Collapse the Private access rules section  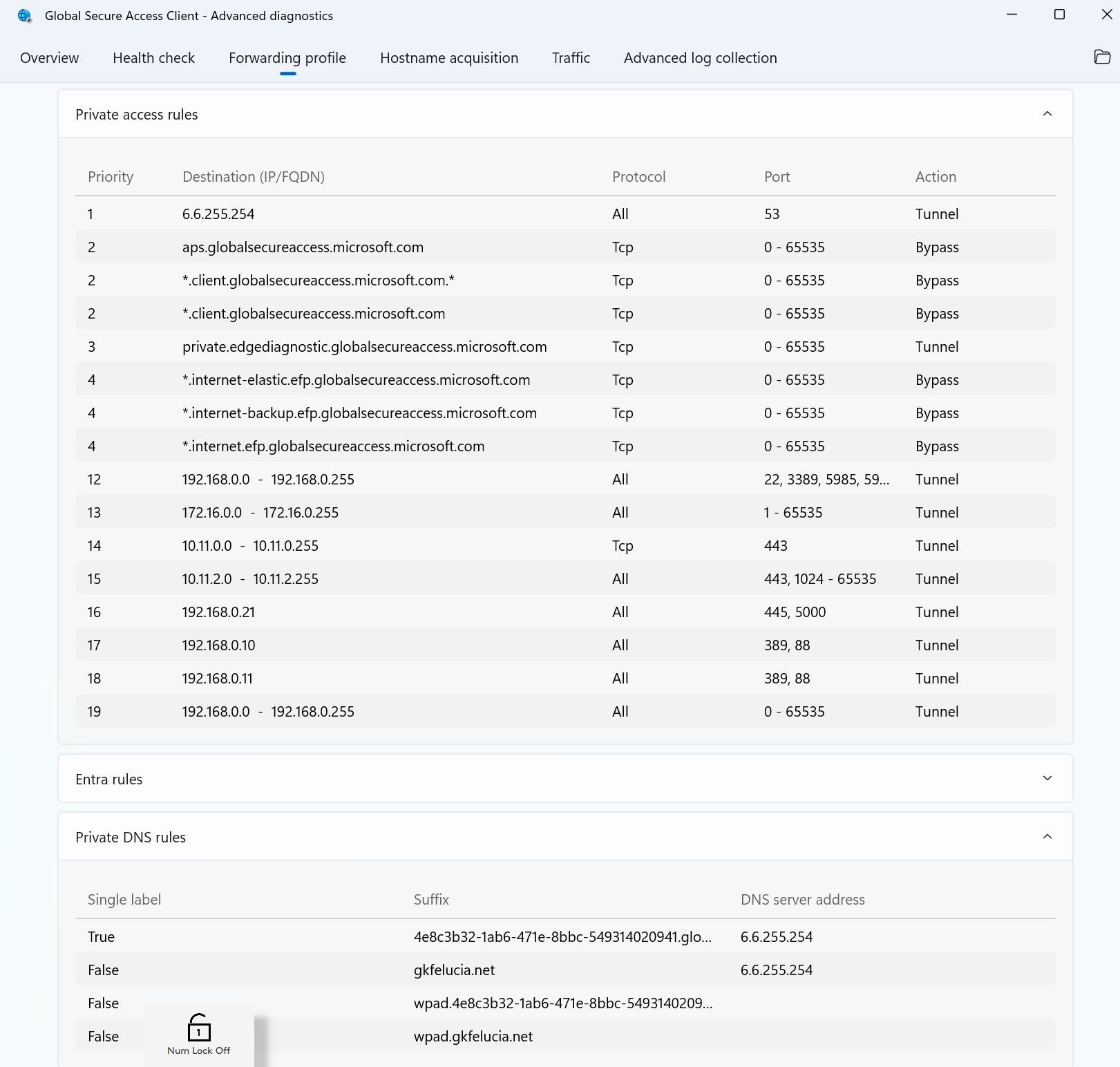point(1047,114)
